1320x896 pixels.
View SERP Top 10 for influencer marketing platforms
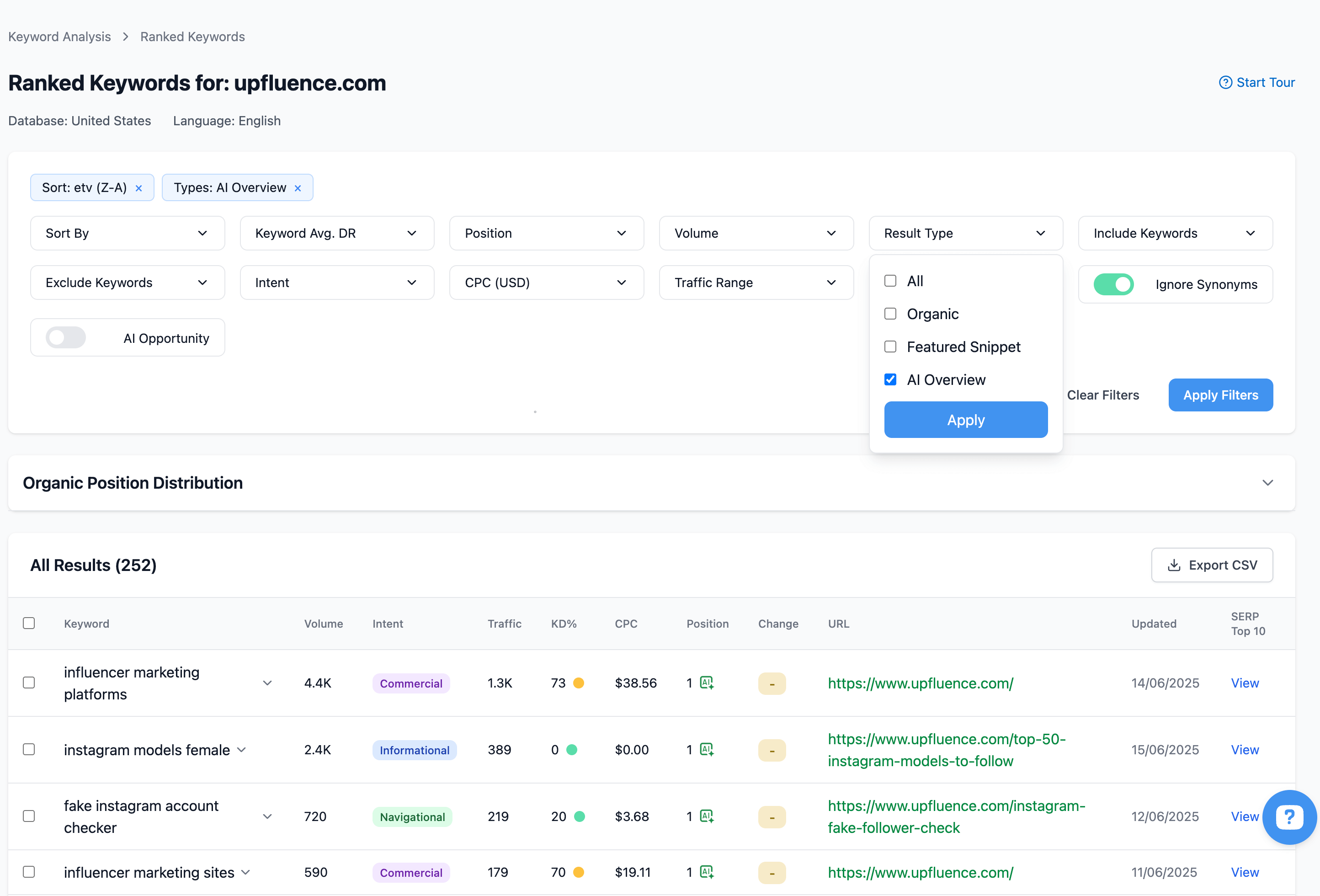click(x=1245, y=683)
